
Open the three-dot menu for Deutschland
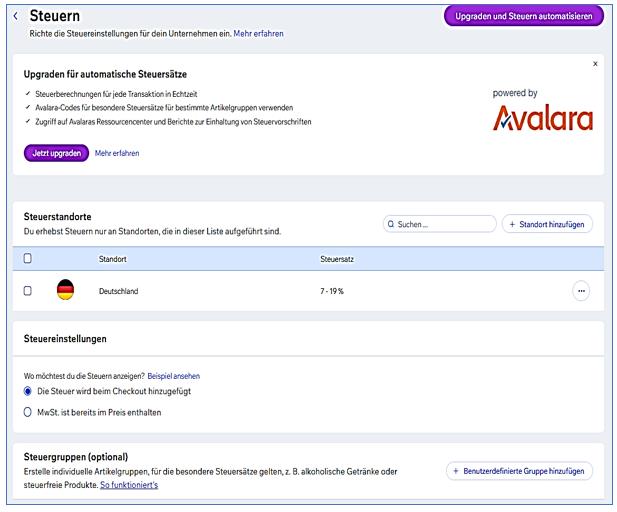pos(581,291)
